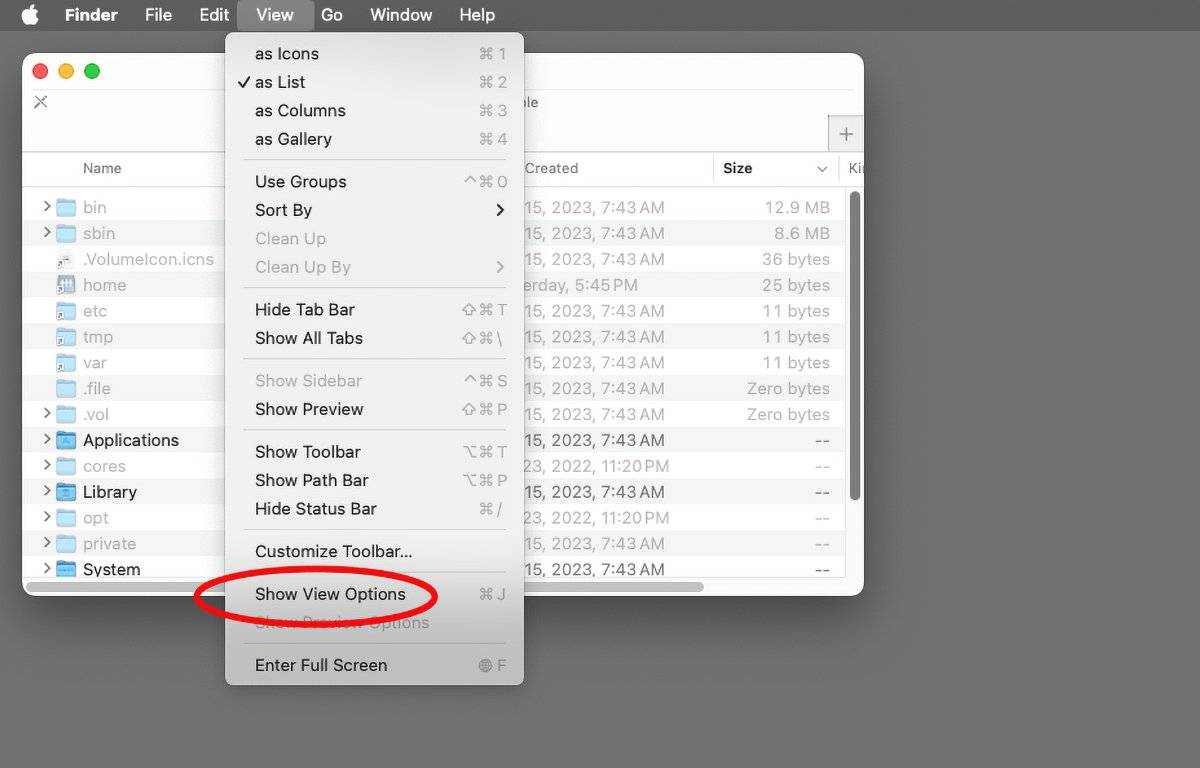1200x768 pixels.
Task: Expand the sbin folder disclosure arrow
Action: pos(46,233)
